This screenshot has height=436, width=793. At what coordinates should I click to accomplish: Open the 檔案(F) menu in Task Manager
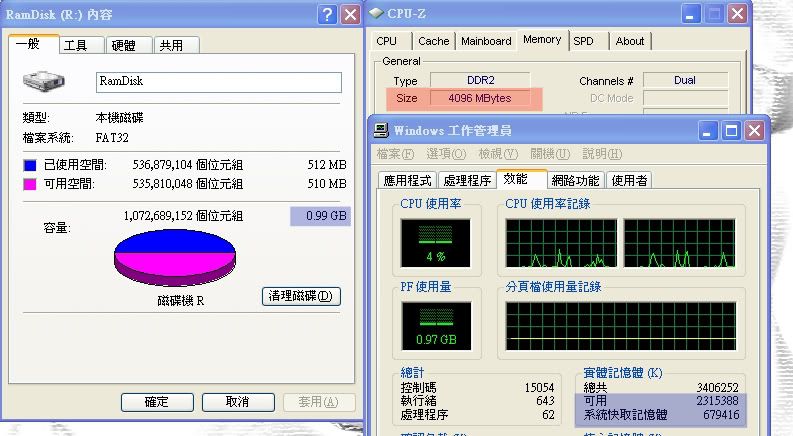pyautogui.click(x=395, y=154)
